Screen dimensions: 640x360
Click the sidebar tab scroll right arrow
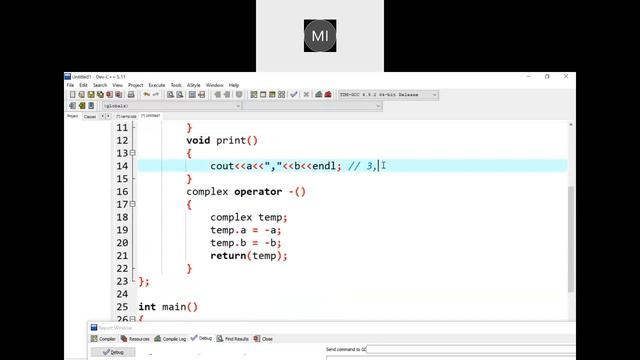point(108,116)
